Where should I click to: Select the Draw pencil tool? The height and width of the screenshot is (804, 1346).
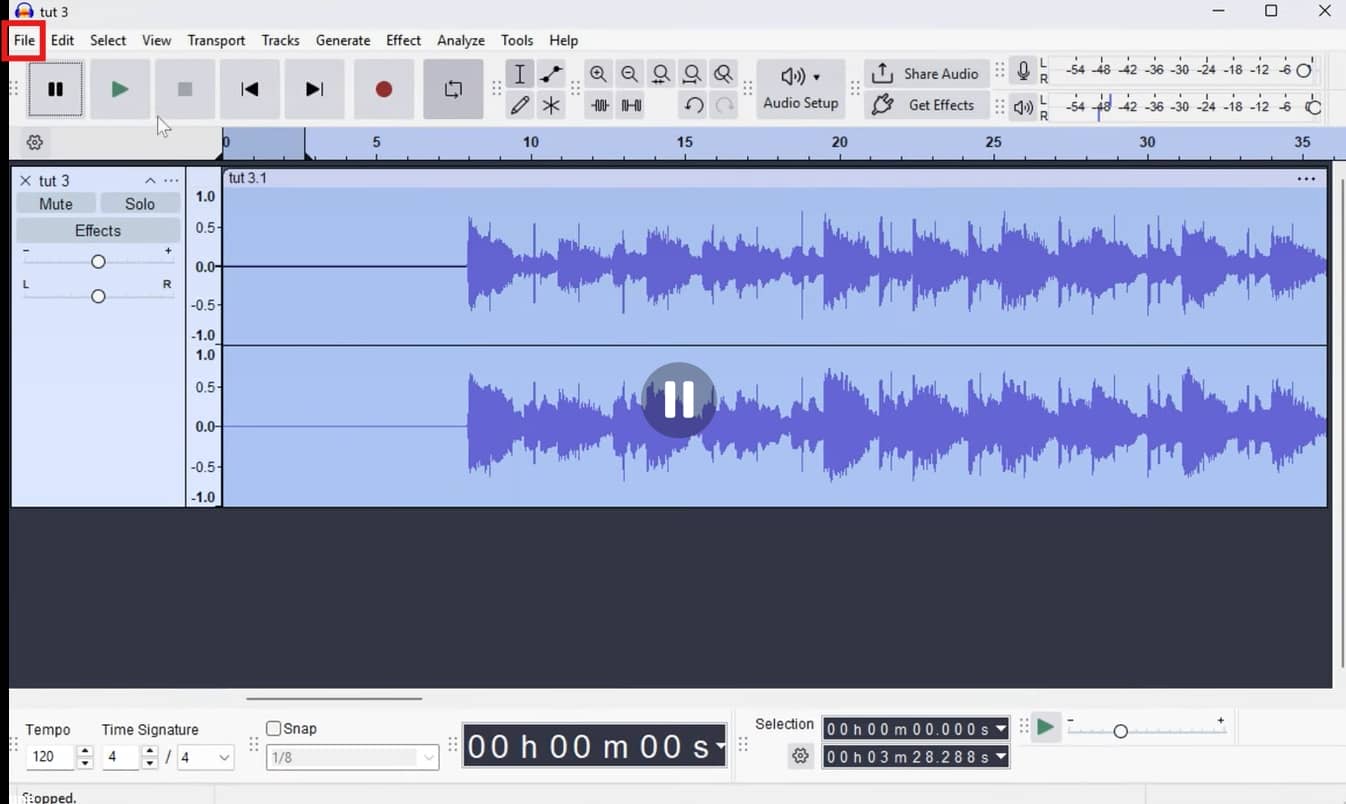click(x=520, y=105)
